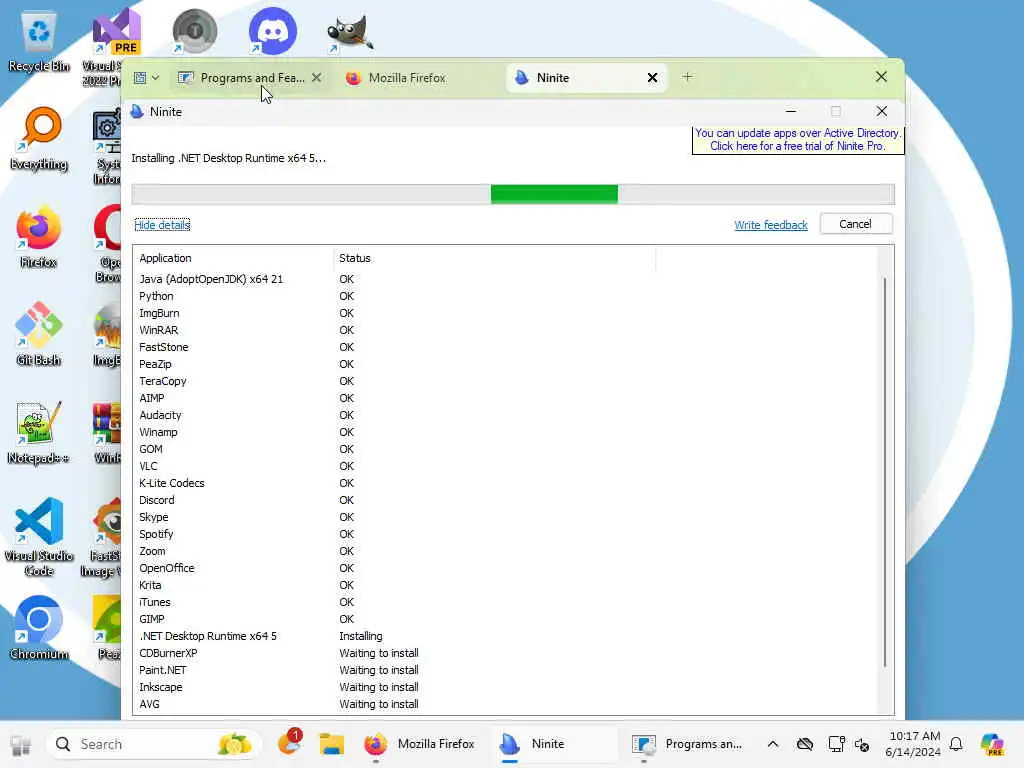Open Notepad++ desktop shortcut
This screenshot has width=1024, height=768.
tap(39, 432)
